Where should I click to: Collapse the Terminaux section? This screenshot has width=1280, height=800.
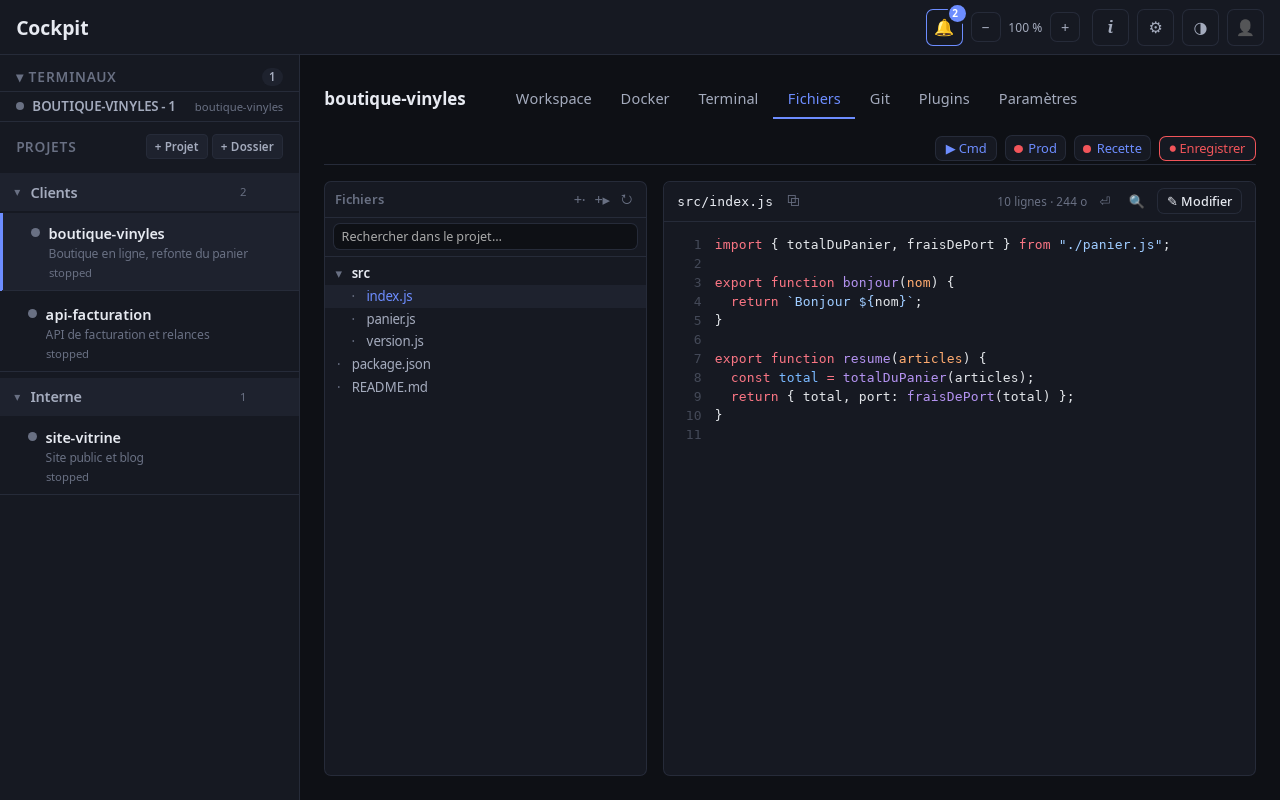click(66, 77)
